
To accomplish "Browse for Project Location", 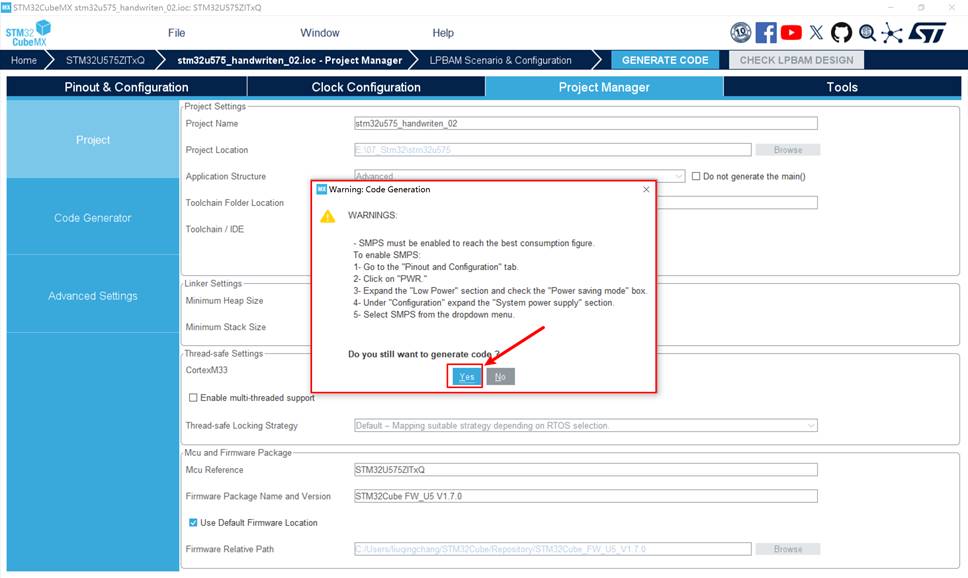I will 788,150.
